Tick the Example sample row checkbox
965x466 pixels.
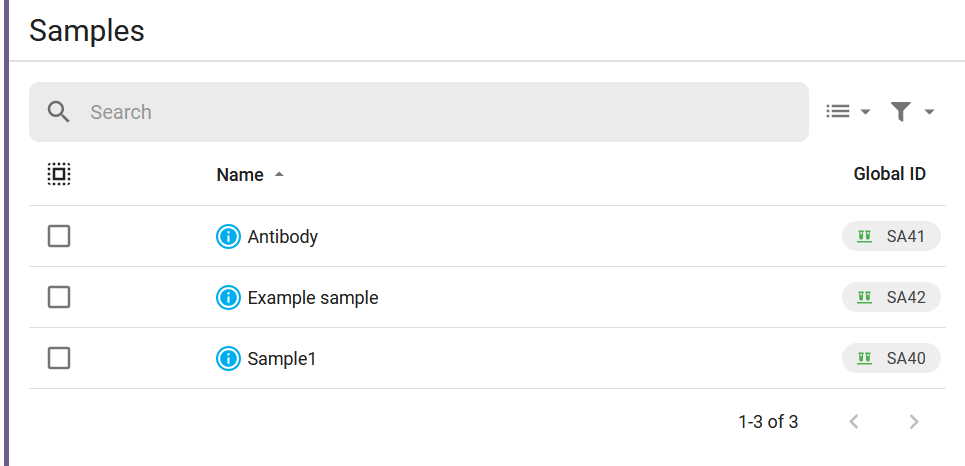click(59, 297)
